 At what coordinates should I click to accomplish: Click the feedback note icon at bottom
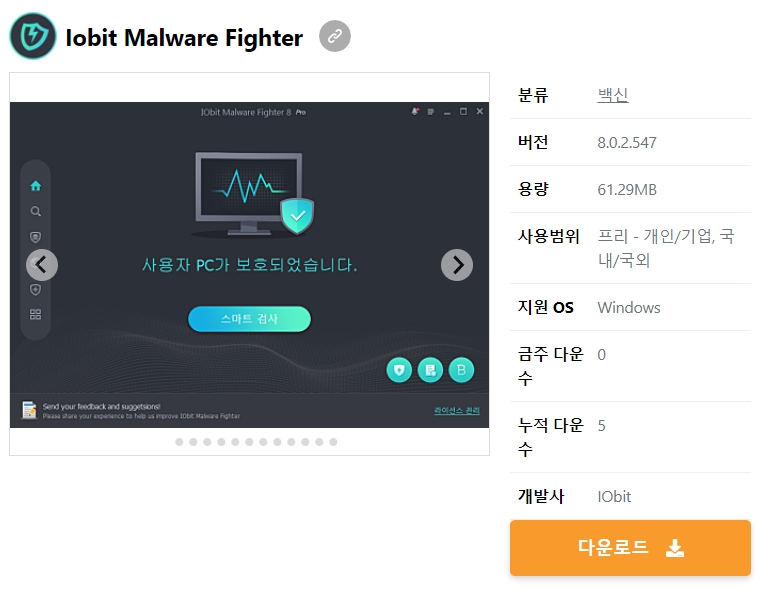coord(29,410)
